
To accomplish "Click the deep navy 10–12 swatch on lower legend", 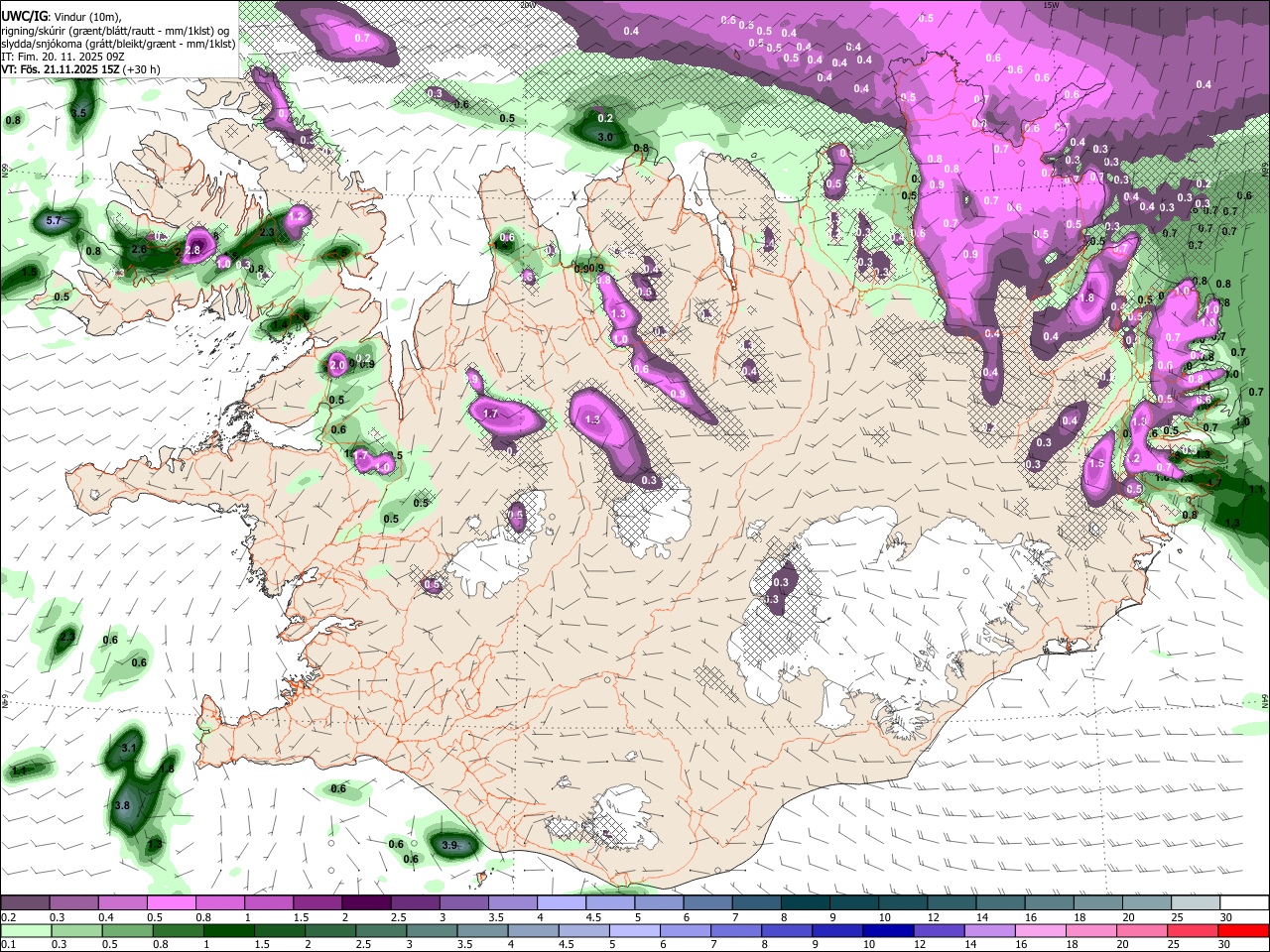I will click(888, 930).
